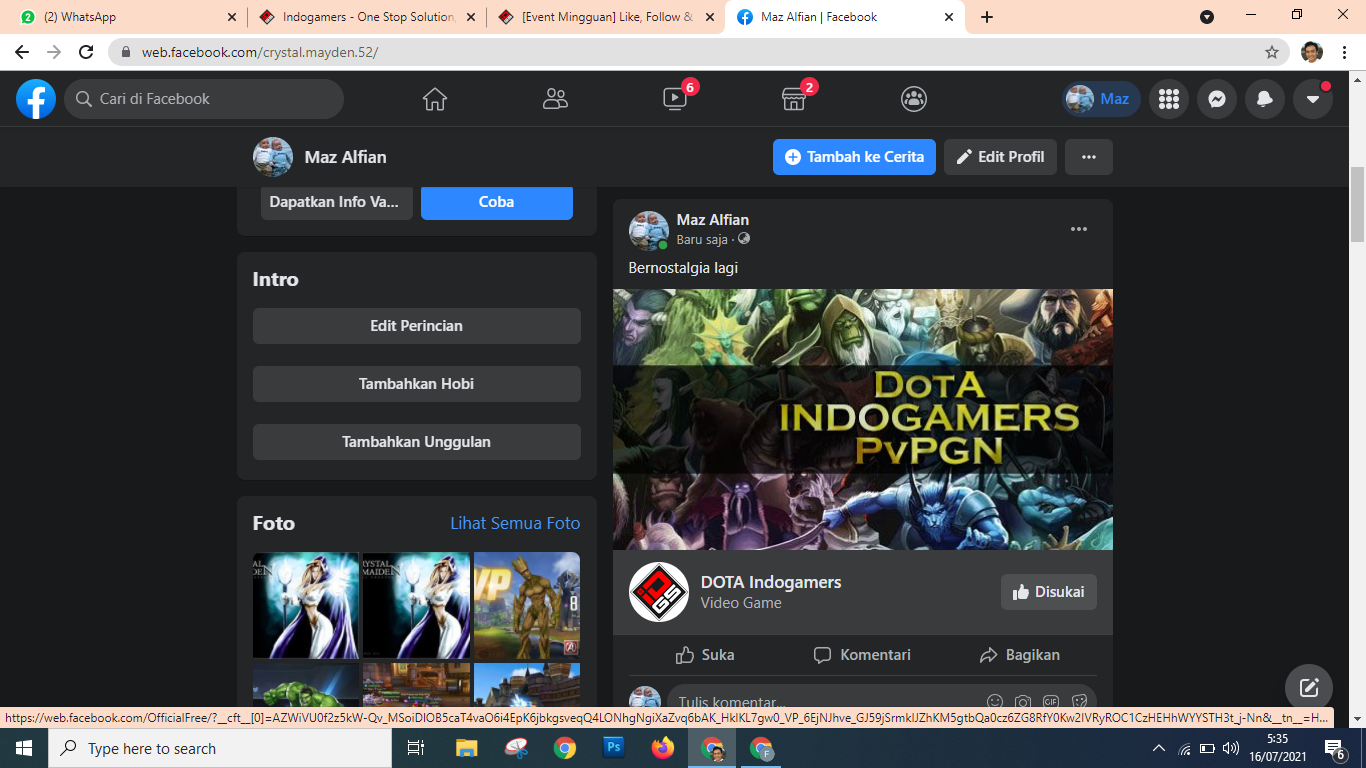Screen dimensions: 1366x768
Task: Switch to the WhatsApp browser tab
Action: click(128, 17)
